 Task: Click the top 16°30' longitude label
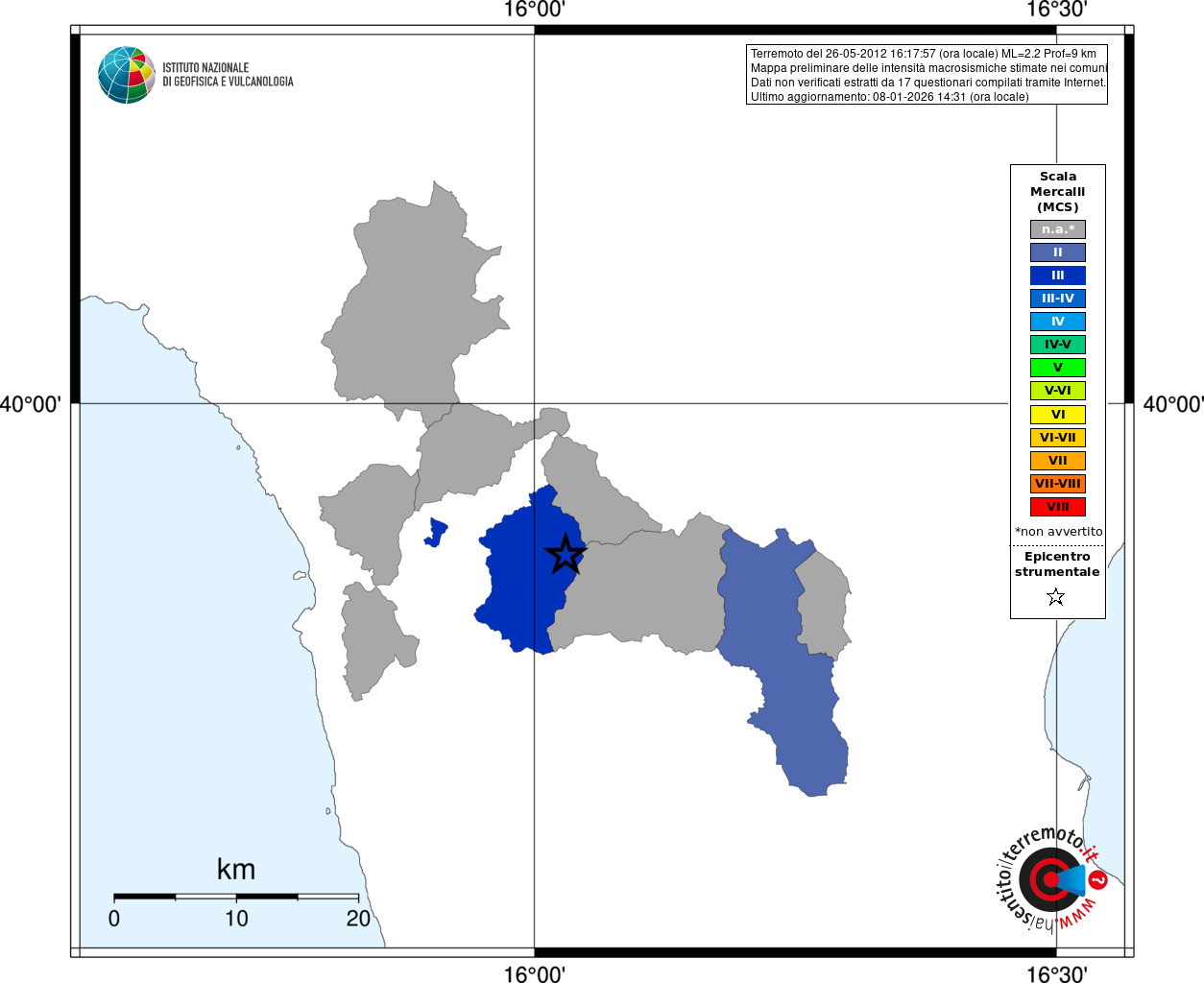(x=1056, y=10)
